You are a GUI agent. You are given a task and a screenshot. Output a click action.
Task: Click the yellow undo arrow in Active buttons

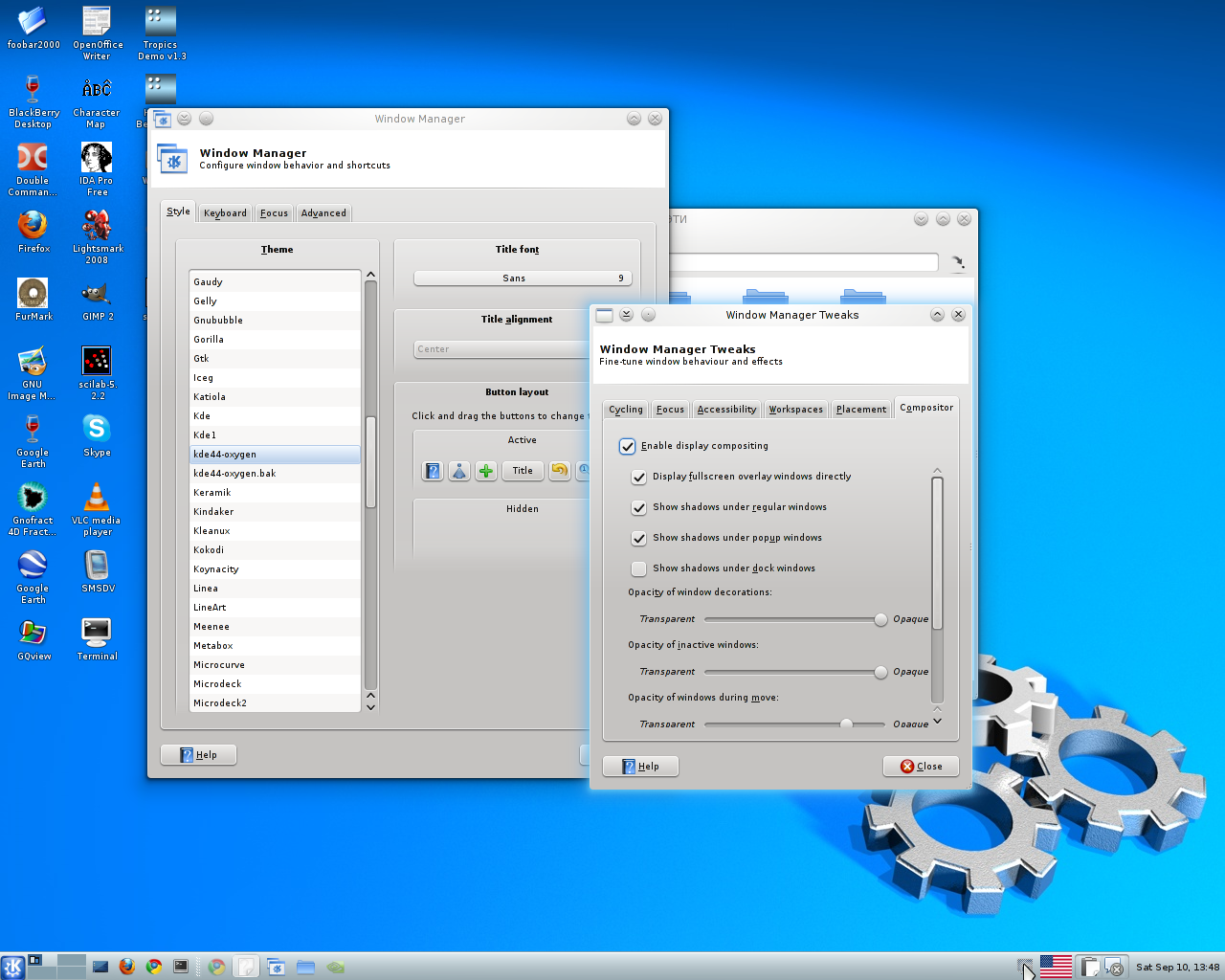click(x=559, y=471)
